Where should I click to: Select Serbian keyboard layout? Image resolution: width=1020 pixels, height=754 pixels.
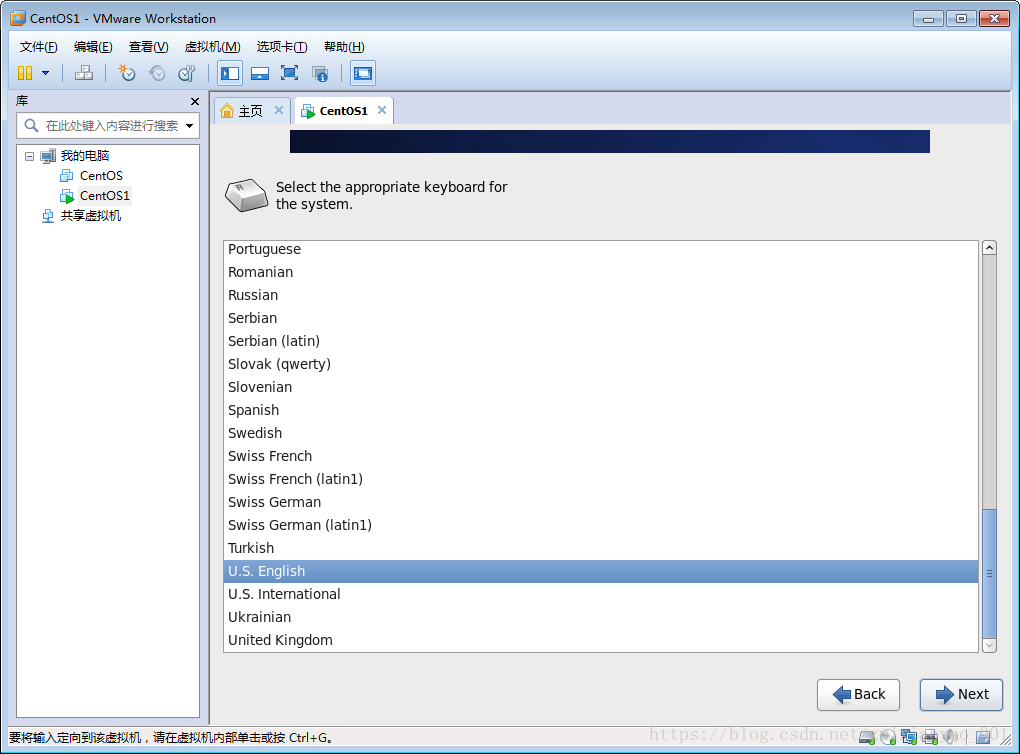tap(601, 318)
